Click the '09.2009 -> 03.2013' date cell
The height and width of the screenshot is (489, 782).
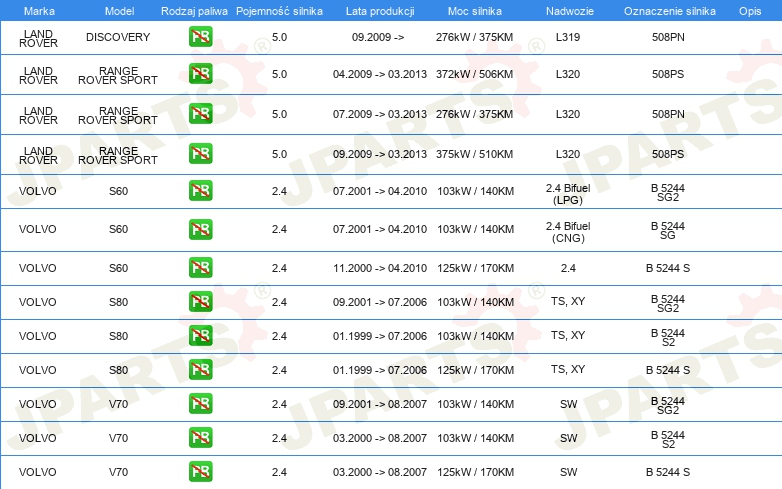[x=380, y=154]
